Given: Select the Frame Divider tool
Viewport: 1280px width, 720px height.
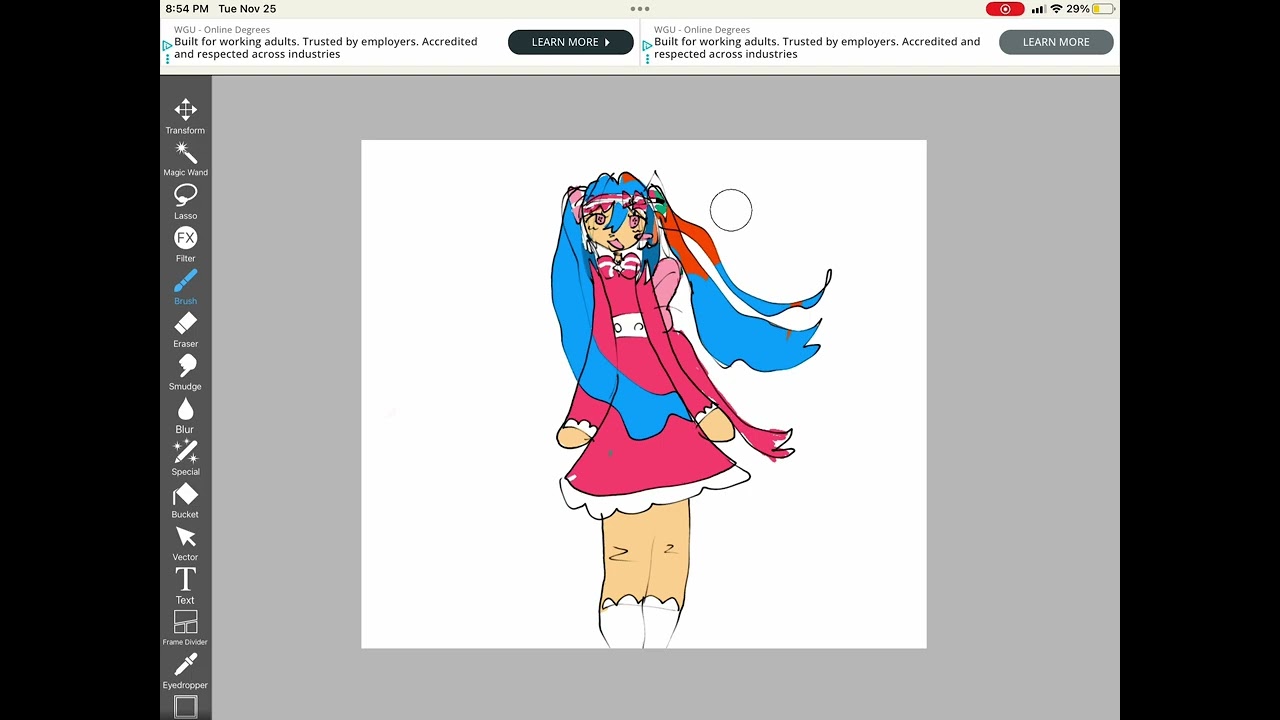Looking at the screenshot, I should click(x=185, y=629).
